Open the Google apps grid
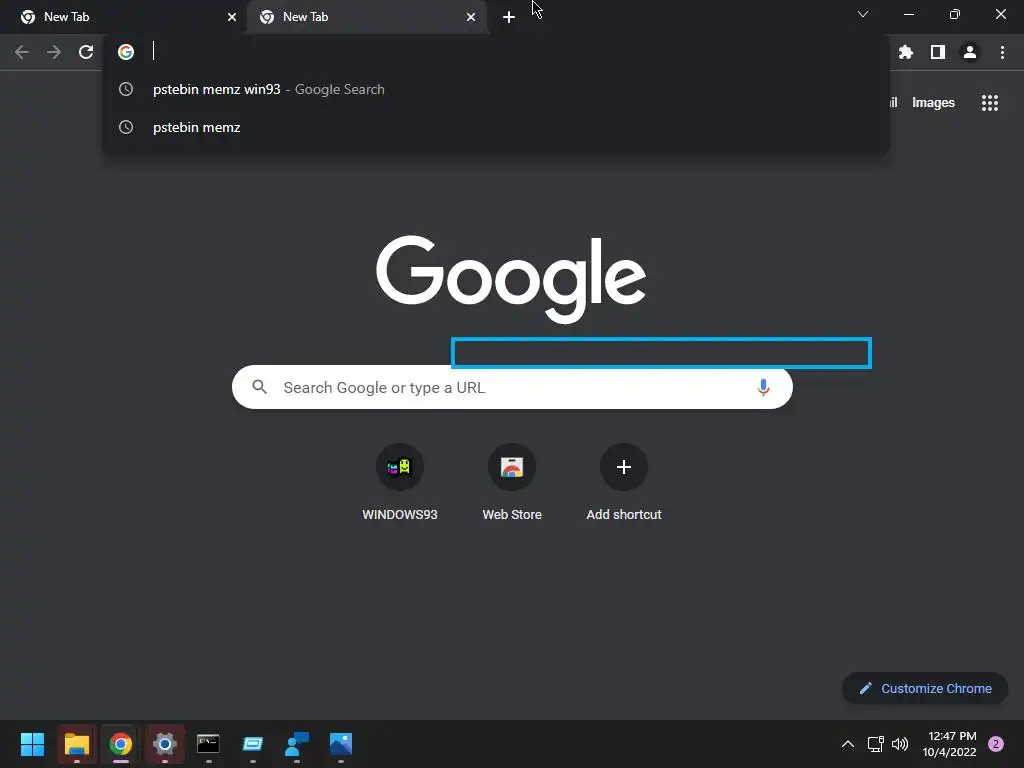The width and height of the screenshot is (1024, 768). tap(990, 103)
